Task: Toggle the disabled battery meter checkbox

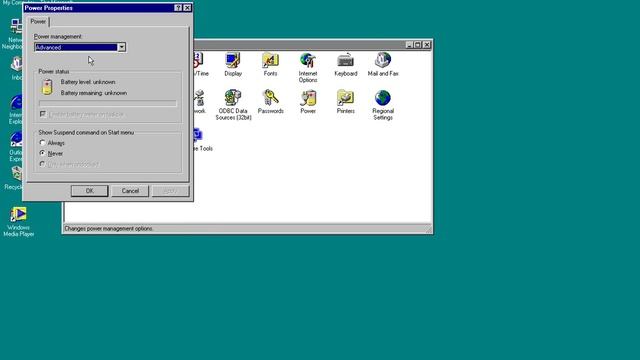Action: coord(43,114)
